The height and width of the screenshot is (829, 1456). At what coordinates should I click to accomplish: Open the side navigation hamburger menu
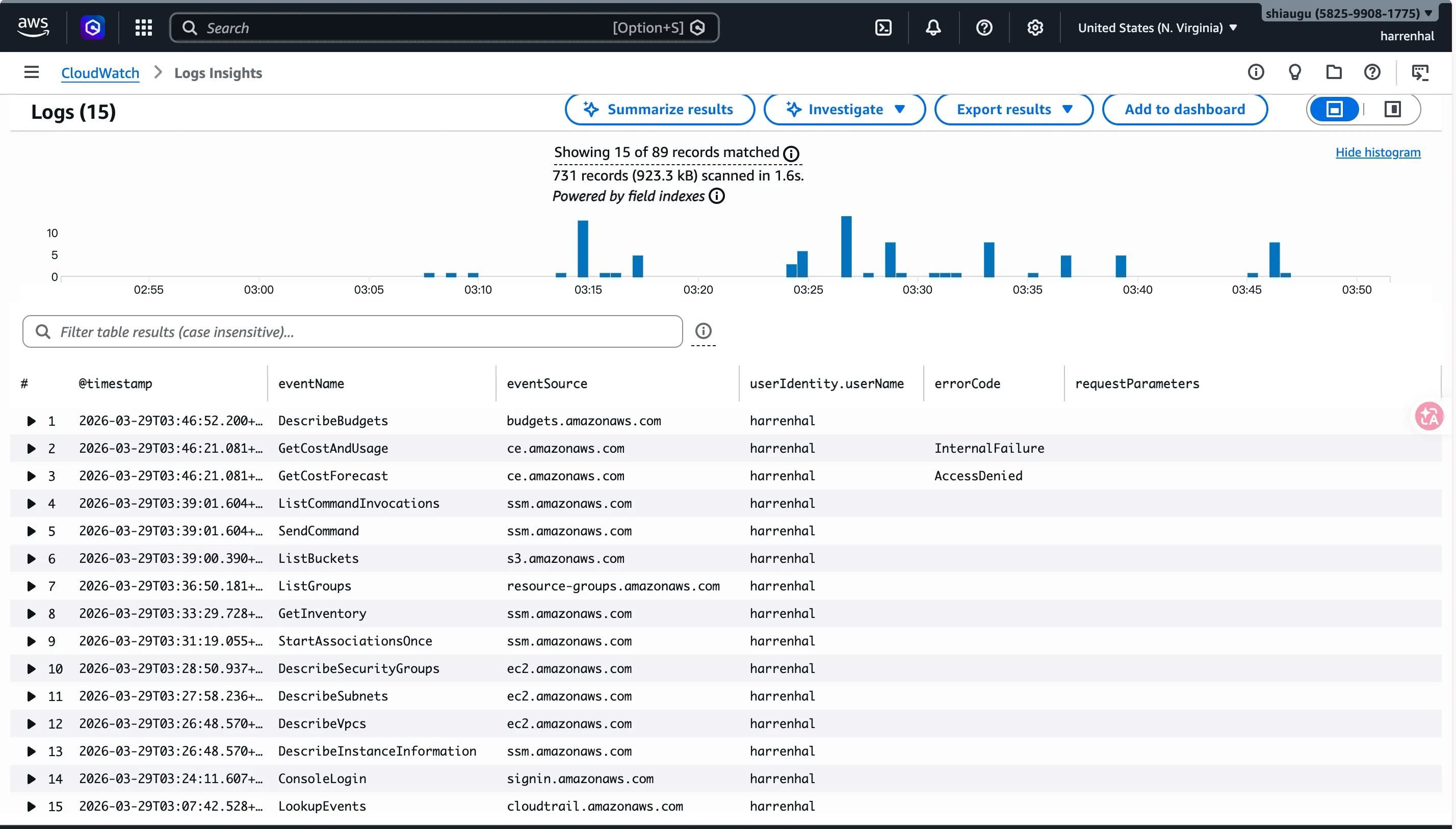pyautogui.click(x=31, y=72)
